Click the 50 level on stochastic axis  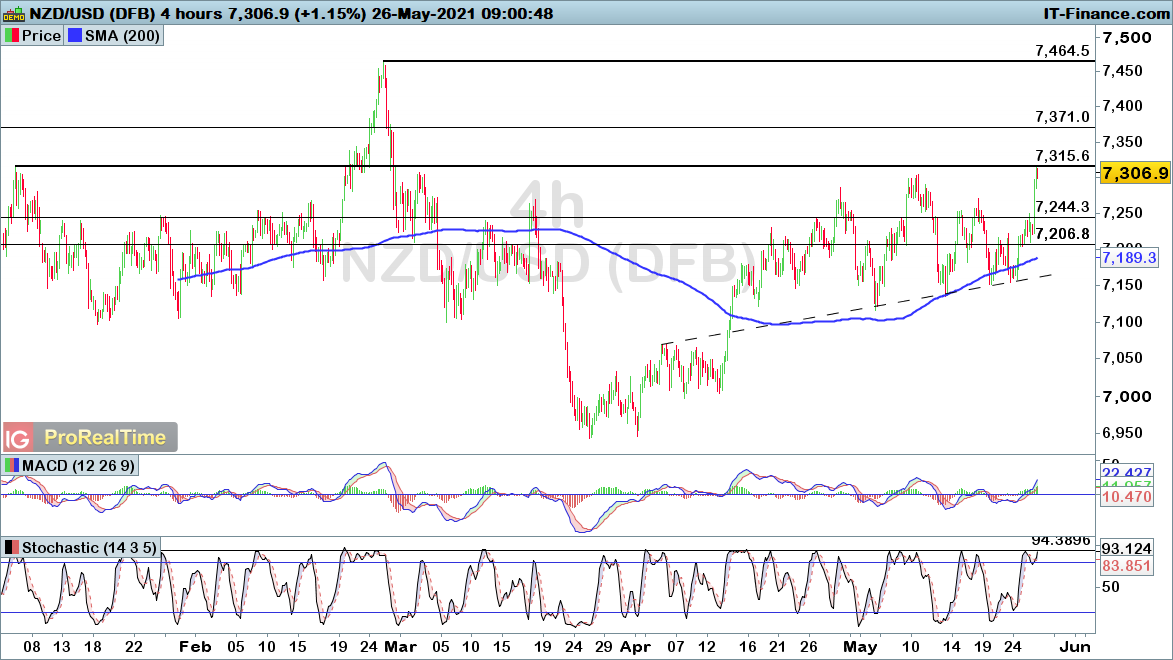(x=1111, y=587)
